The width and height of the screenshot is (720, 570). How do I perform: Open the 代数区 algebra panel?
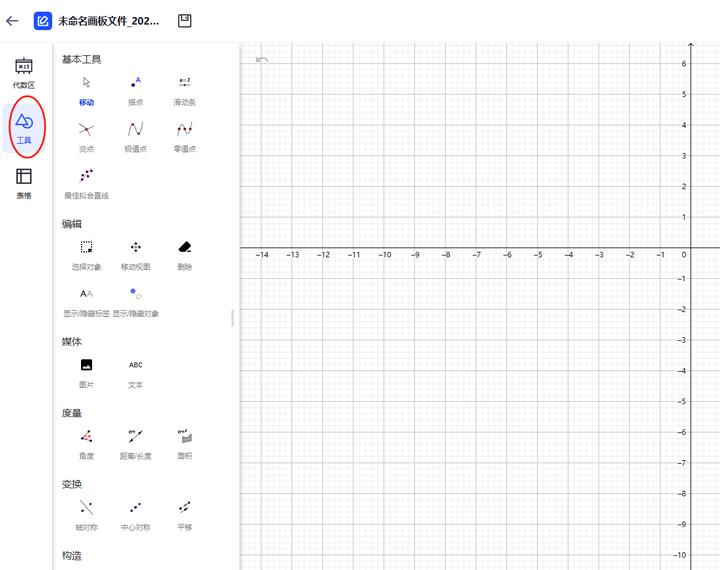tap(24, 73)
